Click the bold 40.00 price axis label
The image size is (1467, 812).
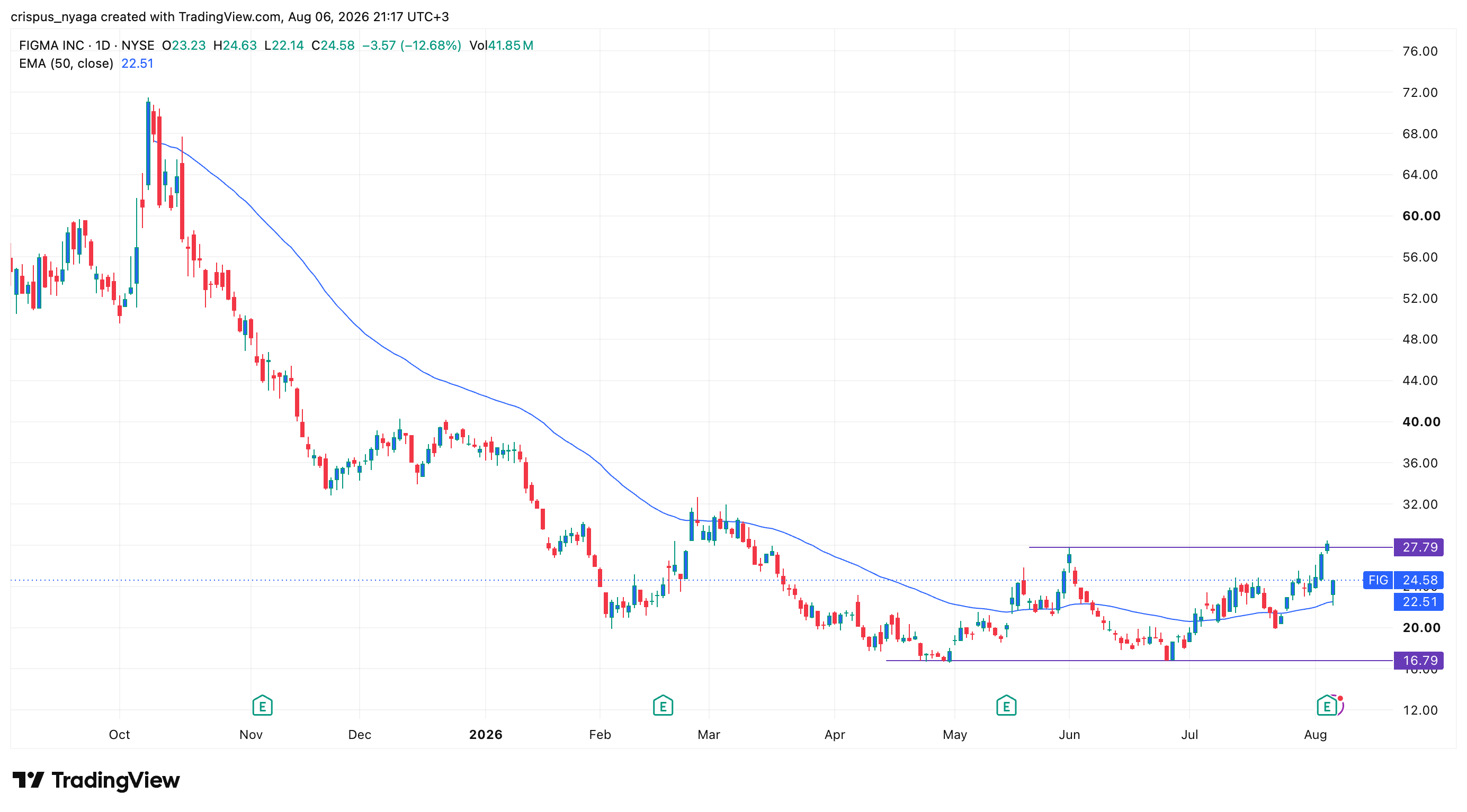(1421, 422)
